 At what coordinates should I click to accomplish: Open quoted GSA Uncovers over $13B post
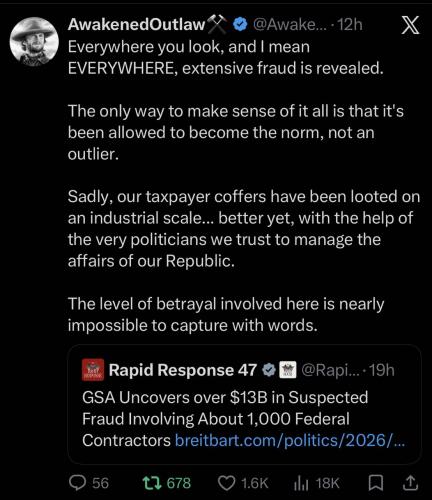pyautogui.click(x=244, y=404)
